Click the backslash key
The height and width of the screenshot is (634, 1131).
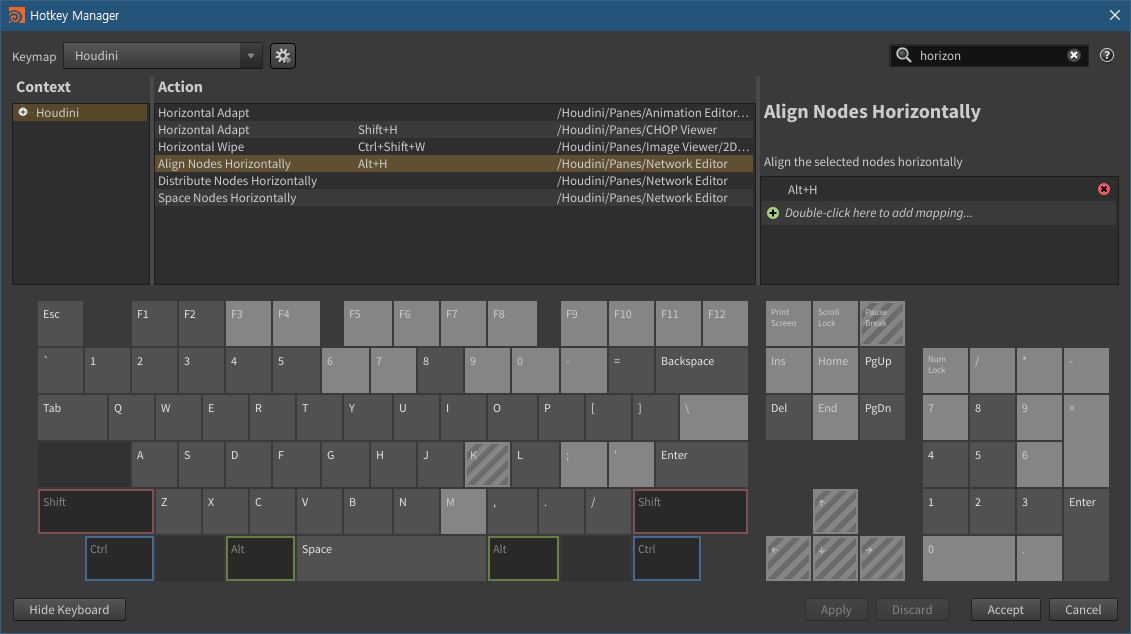point(713,417)
